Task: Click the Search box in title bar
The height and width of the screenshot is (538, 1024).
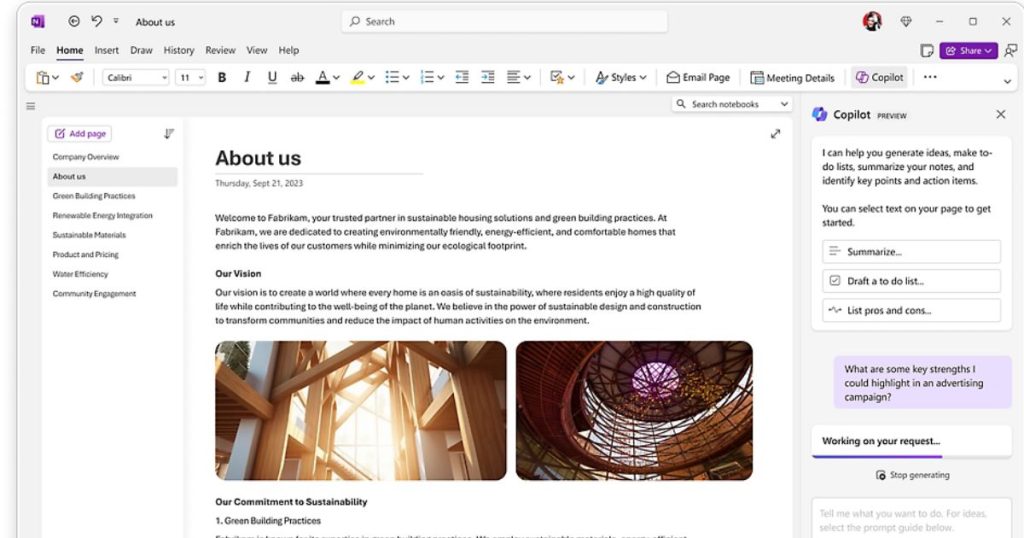Action: (504, 22)
